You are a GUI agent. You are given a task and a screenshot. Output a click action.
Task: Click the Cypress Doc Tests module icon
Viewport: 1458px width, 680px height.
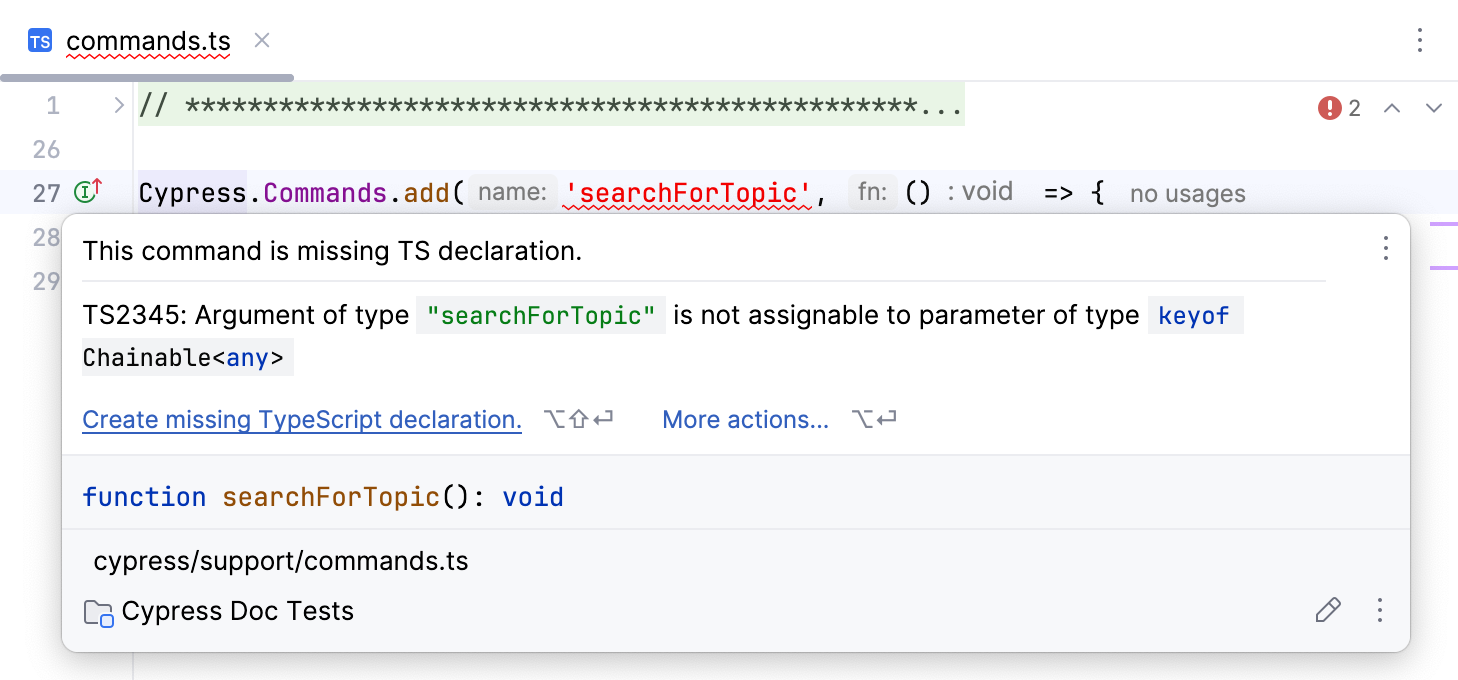click(98, 610)
